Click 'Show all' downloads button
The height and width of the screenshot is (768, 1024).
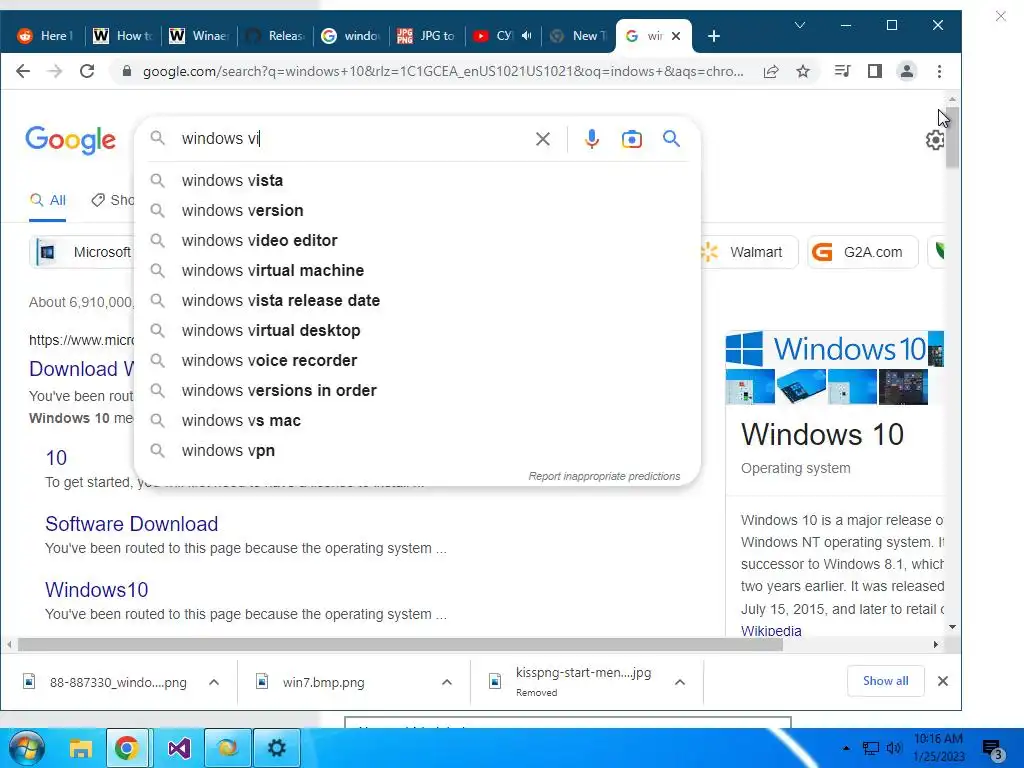[886, 681]
